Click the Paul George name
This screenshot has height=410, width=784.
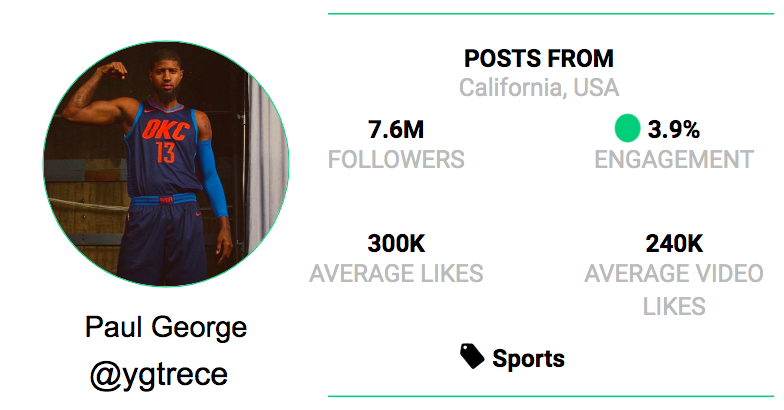pos(166,327)
